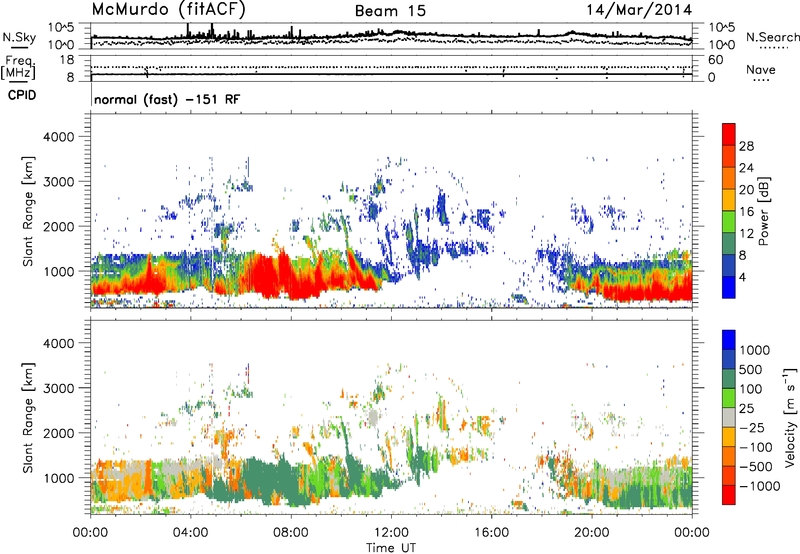Viewport: 800px width, 554px height.
Task: Click the date 14/Mar/2014
Action: pos(639,10)
